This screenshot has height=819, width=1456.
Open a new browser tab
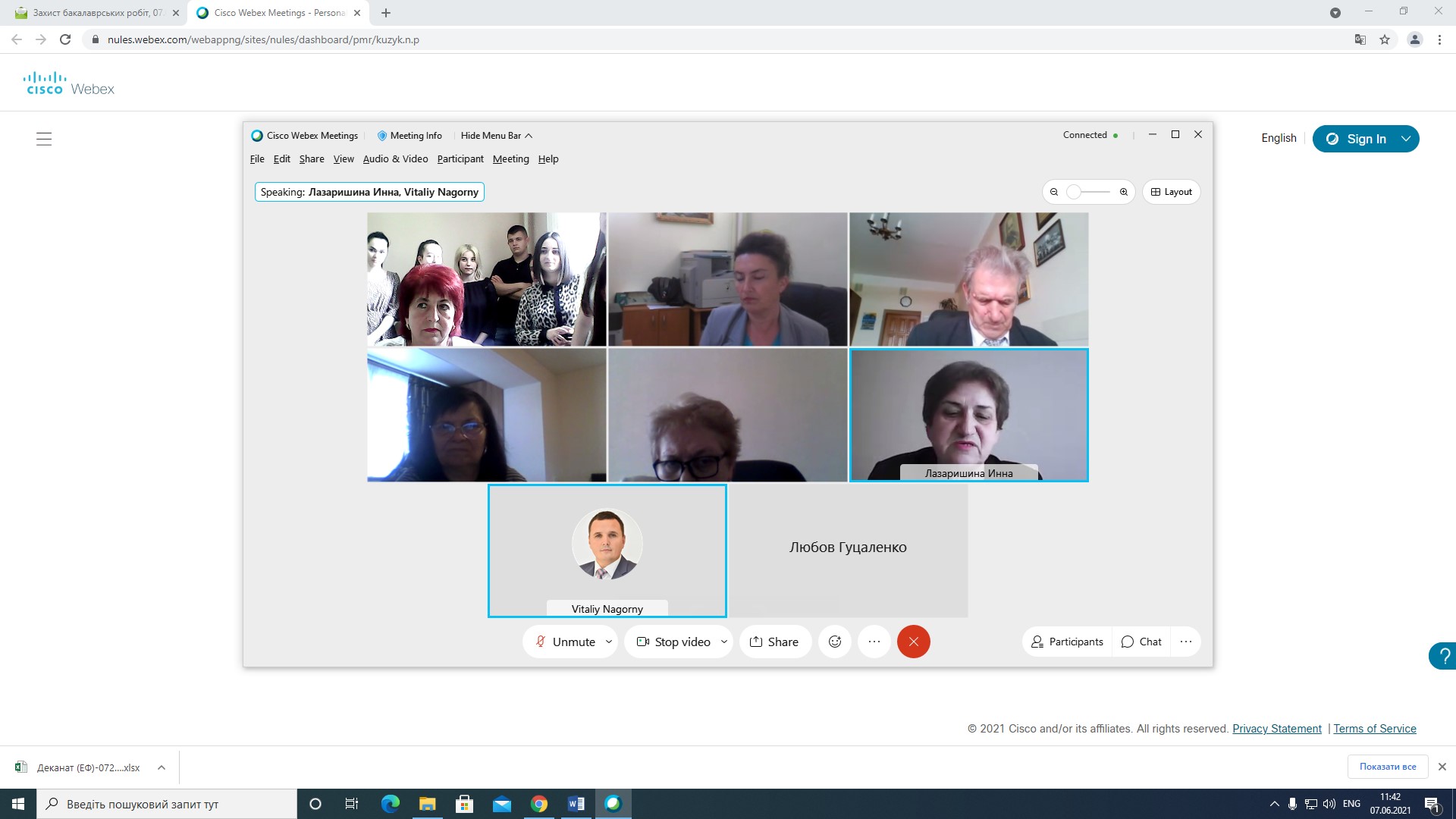click(386, 13)
